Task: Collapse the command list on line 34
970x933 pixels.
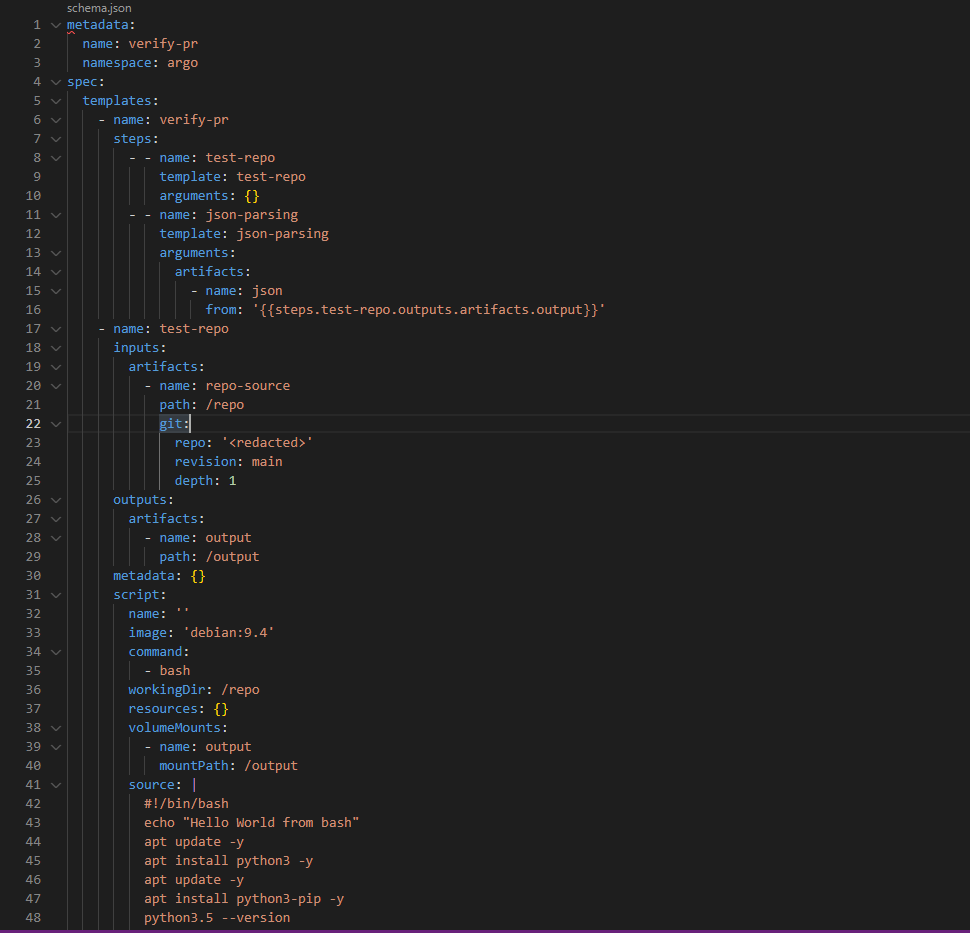Action: 56,652
